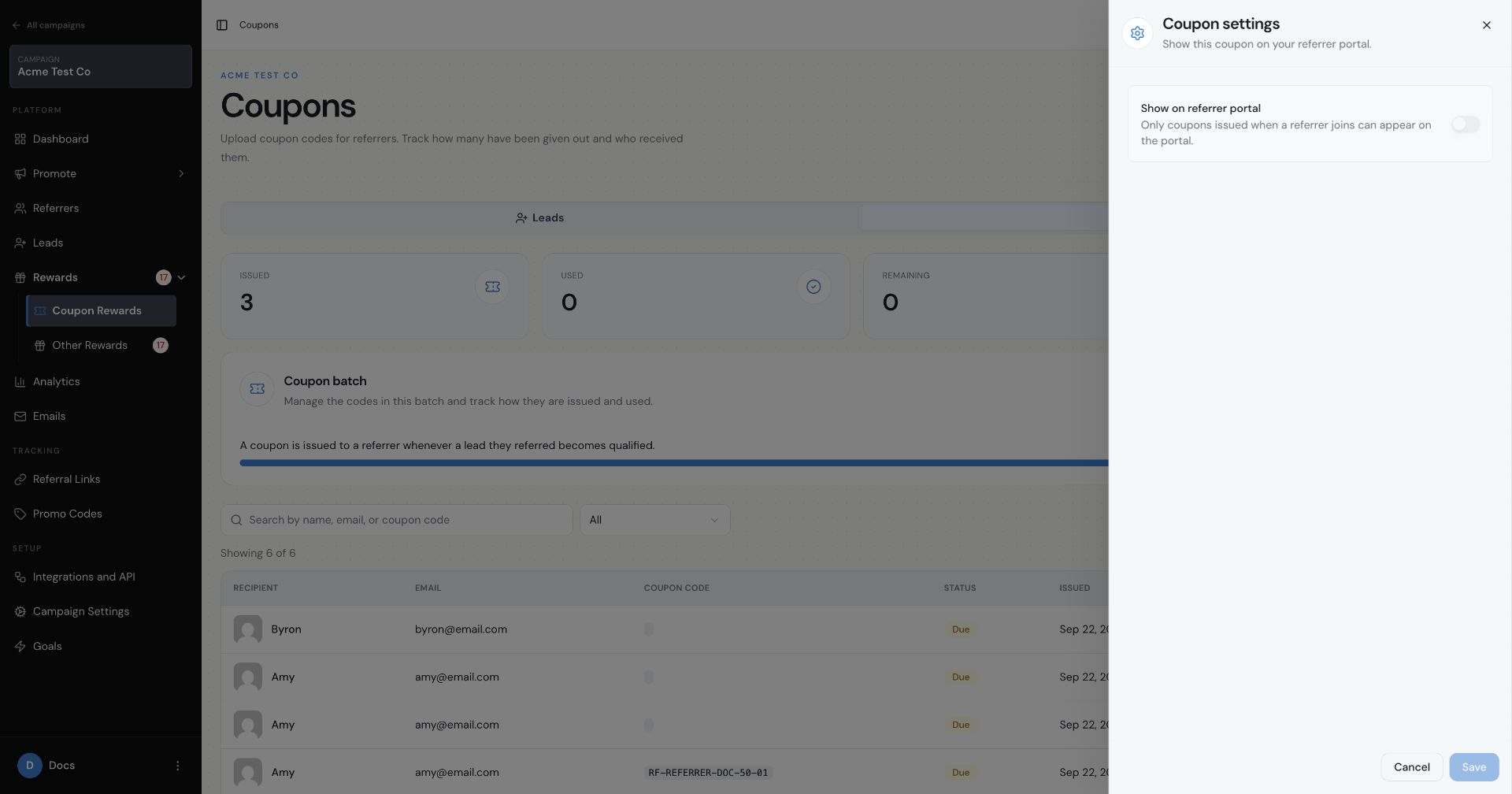Switch to the Leads tab
The width and height of the screenshot is (1512, 794).
(x=539, y=218)
